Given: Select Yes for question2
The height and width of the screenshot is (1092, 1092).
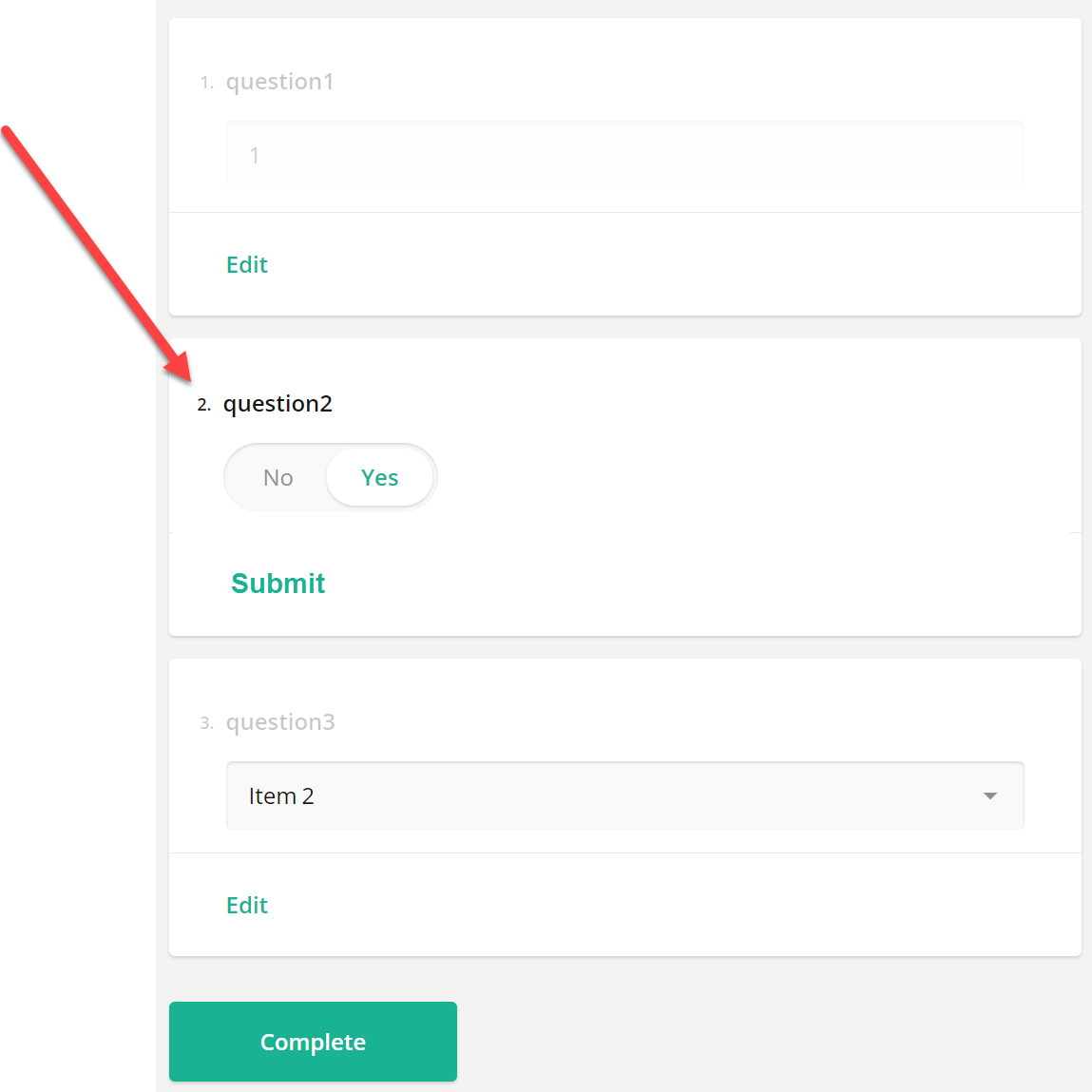Looking at the screenshot, I should 379,477.
